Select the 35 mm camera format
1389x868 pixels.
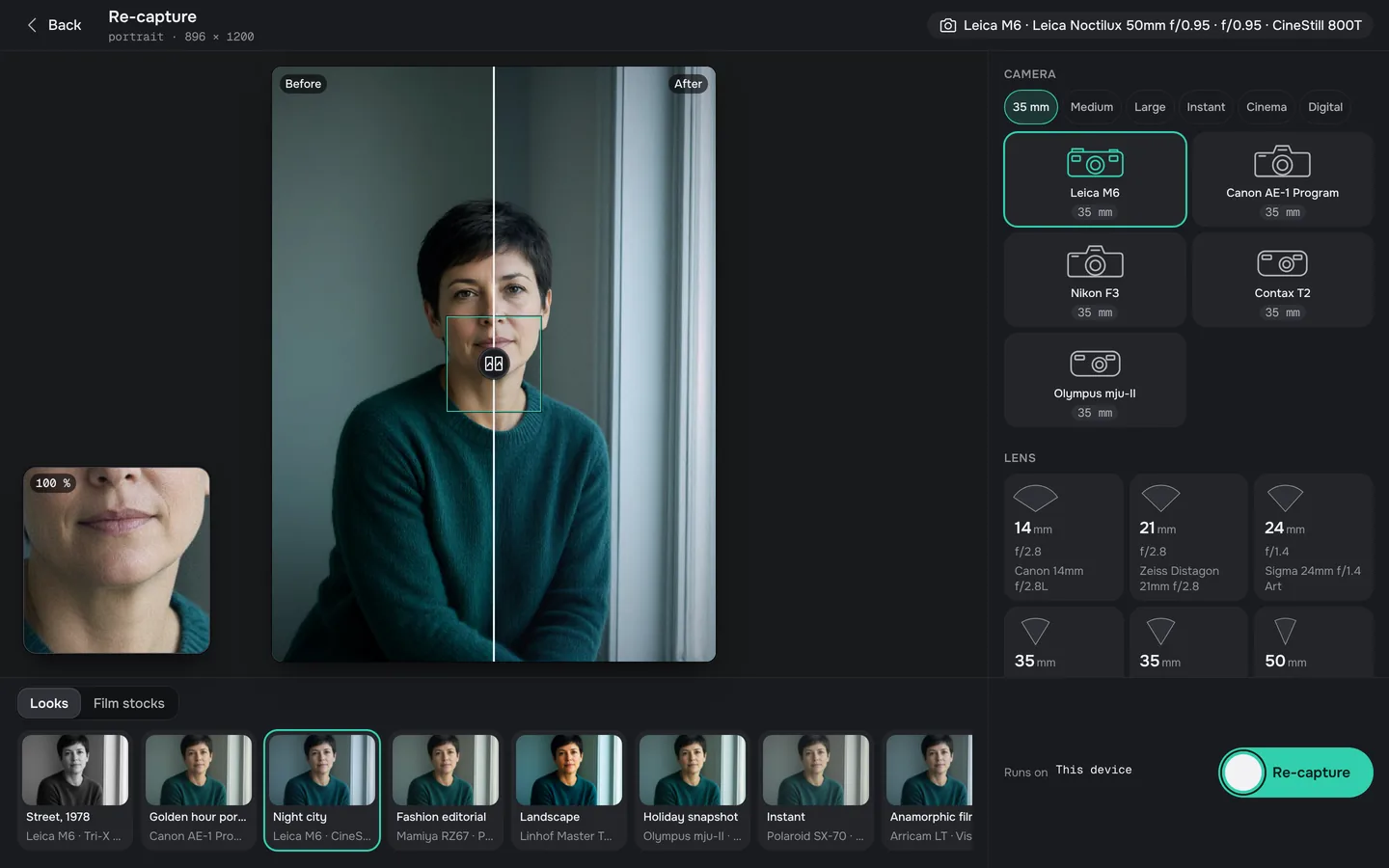coord(1031,107)
